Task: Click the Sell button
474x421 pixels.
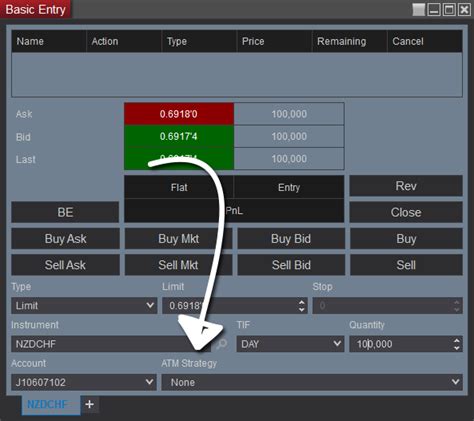Action: pos(406,265)
